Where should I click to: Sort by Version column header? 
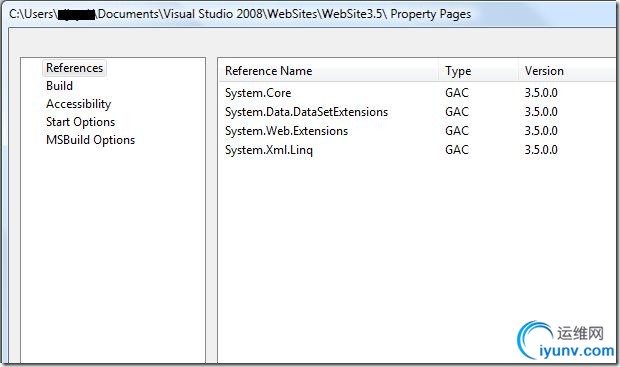pyautogui.click(x=569, y=71)
